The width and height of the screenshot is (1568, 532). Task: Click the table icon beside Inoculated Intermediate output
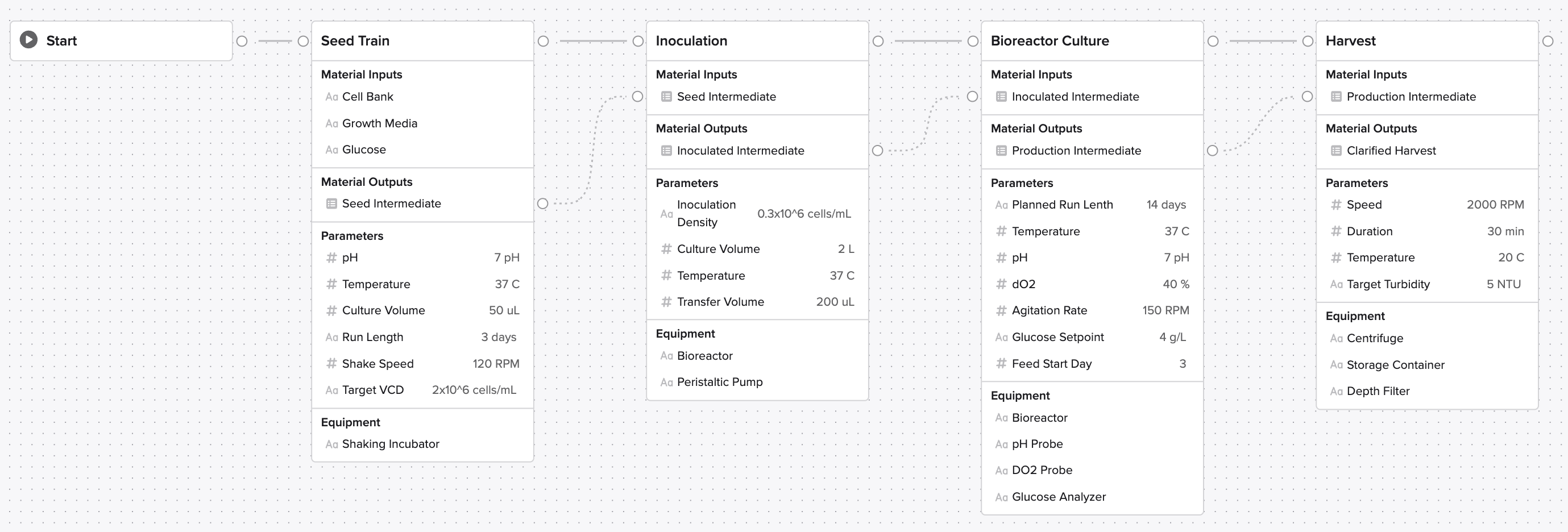[x=666, y=151]
